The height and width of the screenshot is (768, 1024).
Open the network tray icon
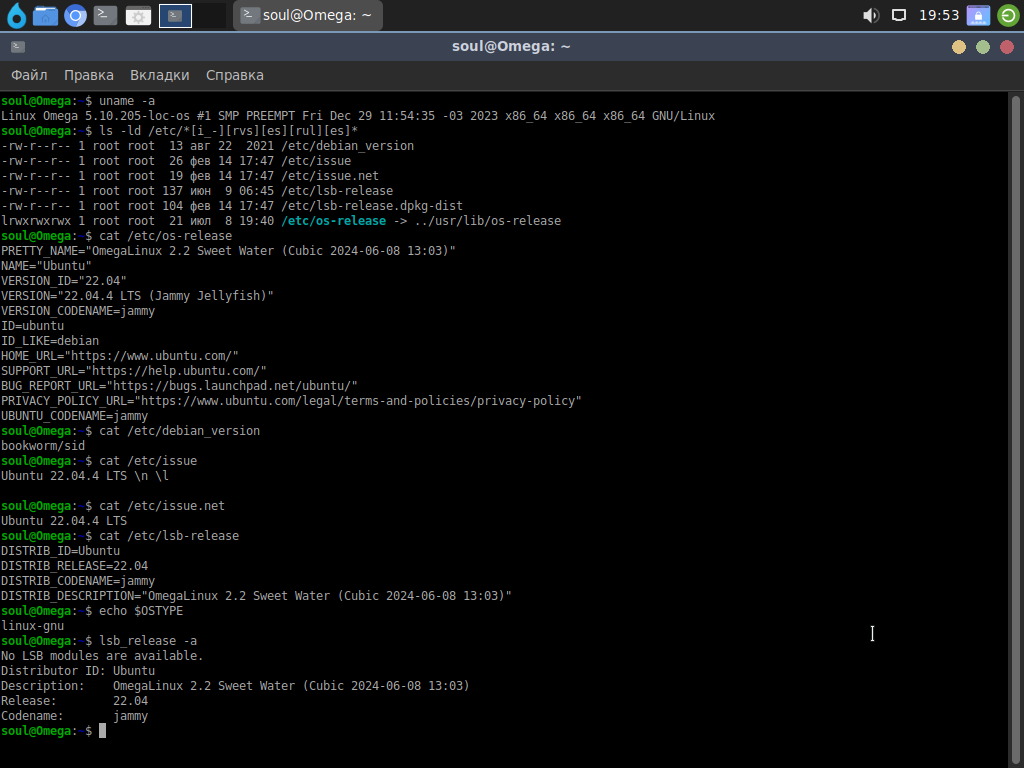tap(899, 16)
